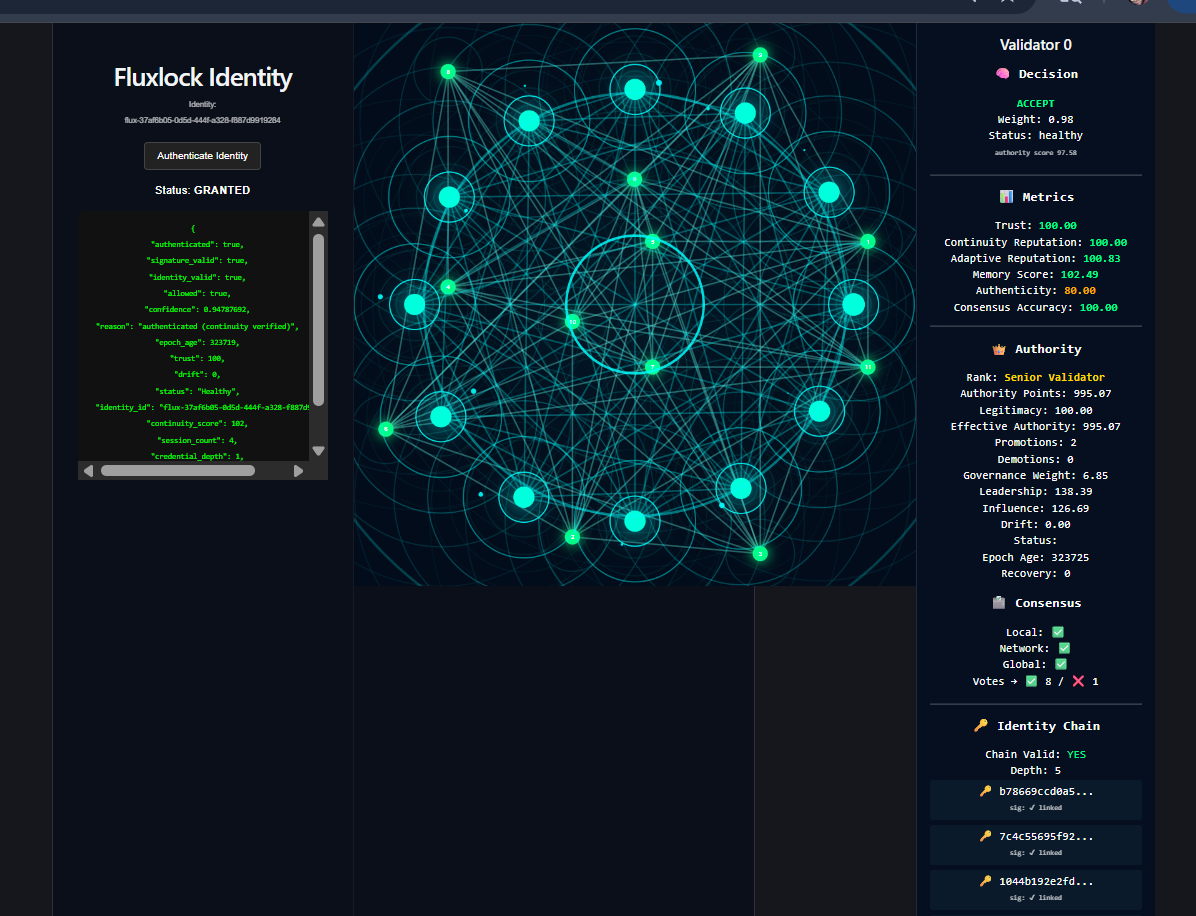Click the horizontal scrollbar thumb in JSON panel
The width and height of the screenshot is (1196, 916).
178,471
